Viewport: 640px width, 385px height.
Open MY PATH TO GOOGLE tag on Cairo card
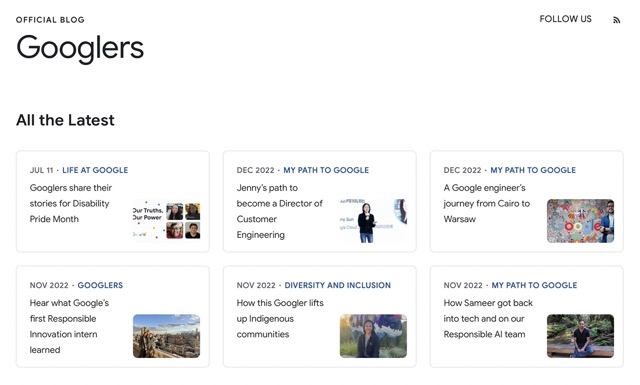533,170
